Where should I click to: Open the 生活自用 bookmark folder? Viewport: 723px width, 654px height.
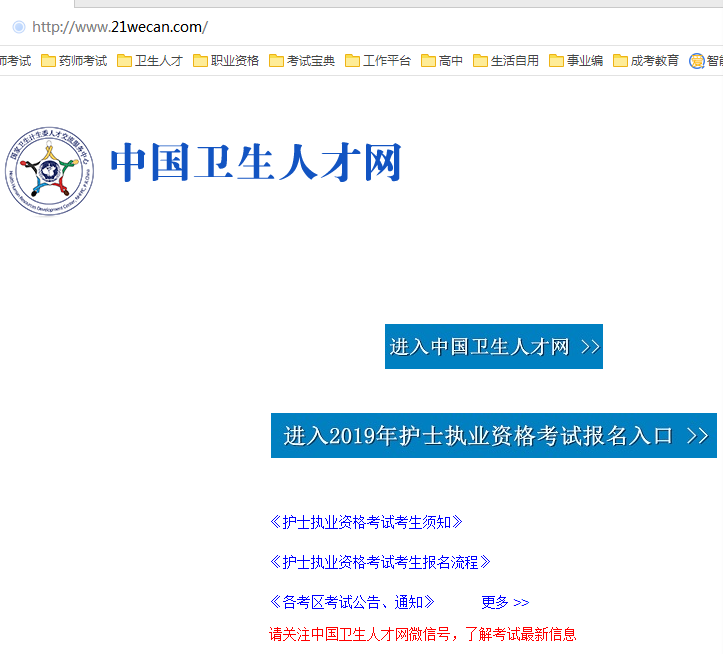[506, 61]
